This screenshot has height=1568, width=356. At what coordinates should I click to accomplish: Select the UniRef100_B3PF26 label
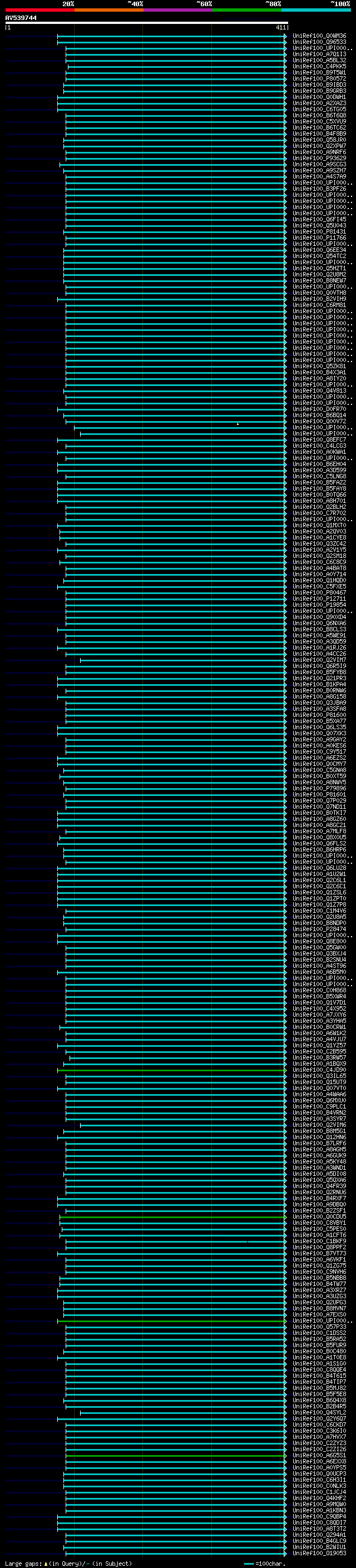click(319, 189)
